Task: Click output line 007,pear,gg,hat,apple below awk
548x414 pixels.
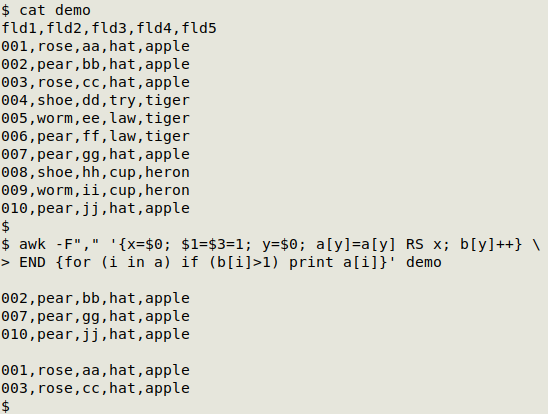Action: pos(95,316)
